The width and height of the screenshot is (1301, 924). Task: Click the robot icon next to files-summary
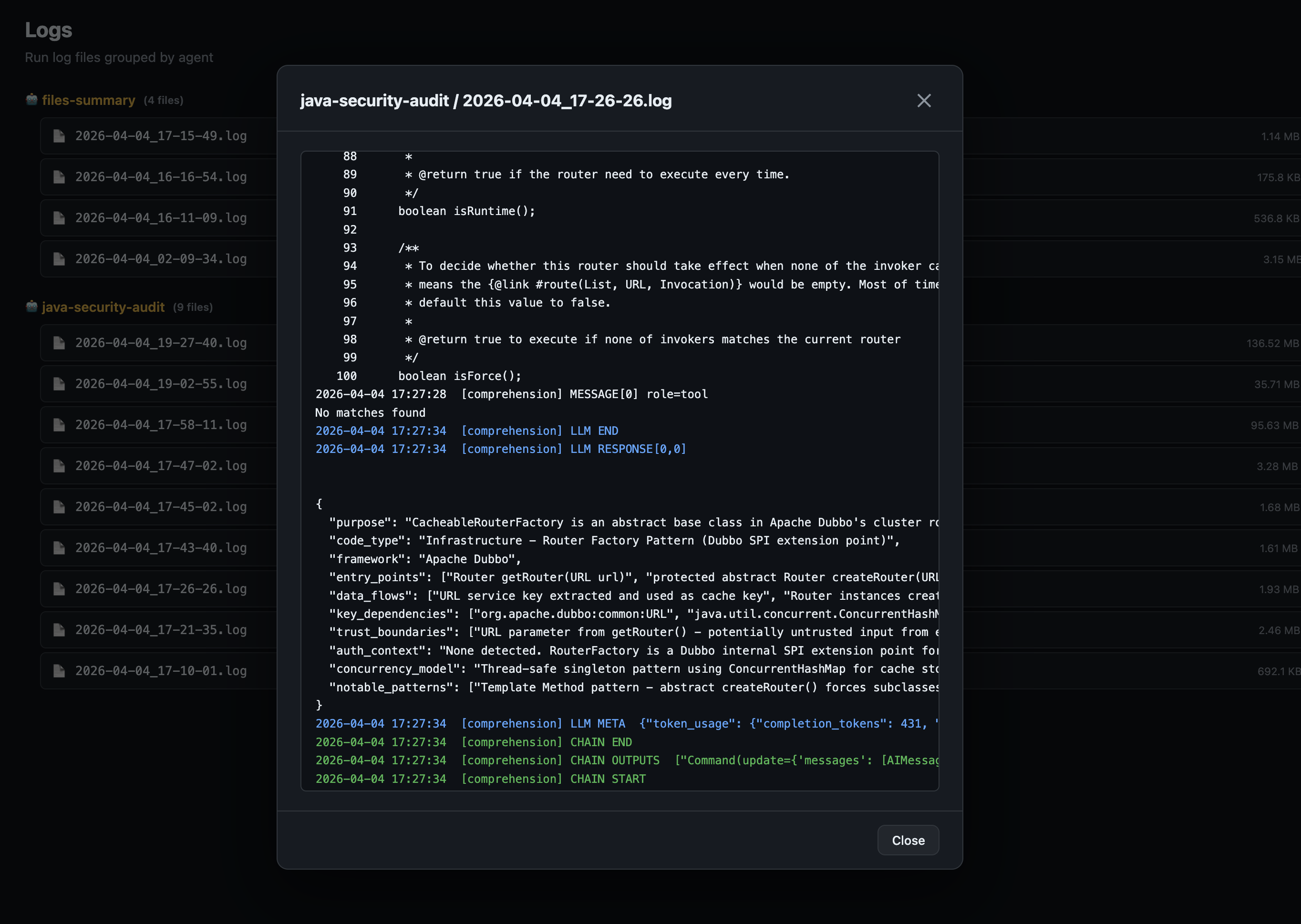click(x=32, y=100)
